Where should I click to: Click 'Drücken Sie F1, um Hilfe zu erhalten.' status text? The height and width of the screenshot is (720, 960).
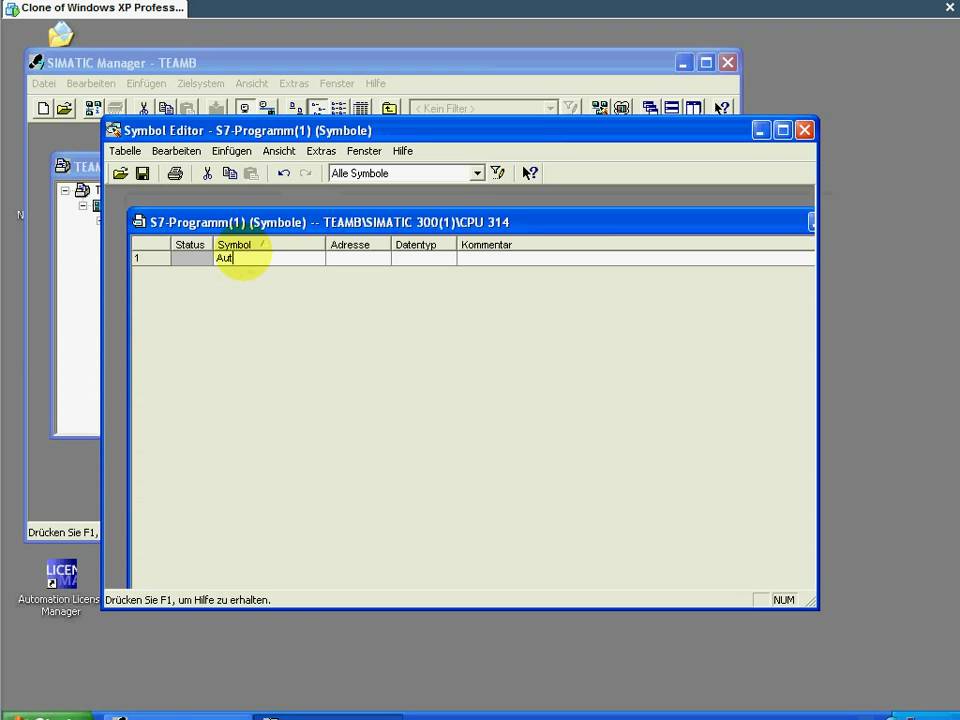click(x=188, y=600)
